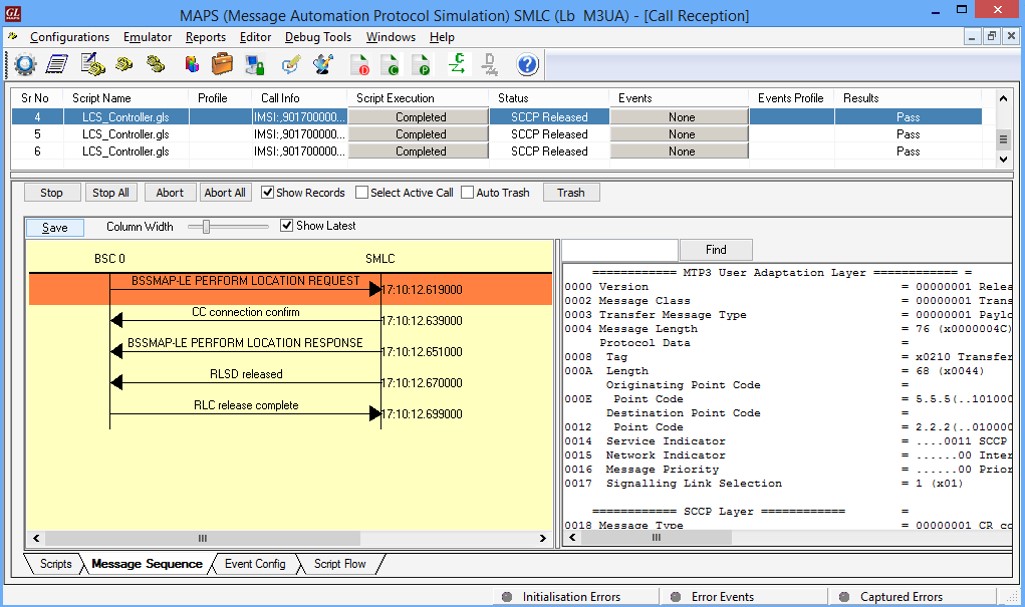1025x607 pixels.
Task: Click the Trash button
Action: 571,193
